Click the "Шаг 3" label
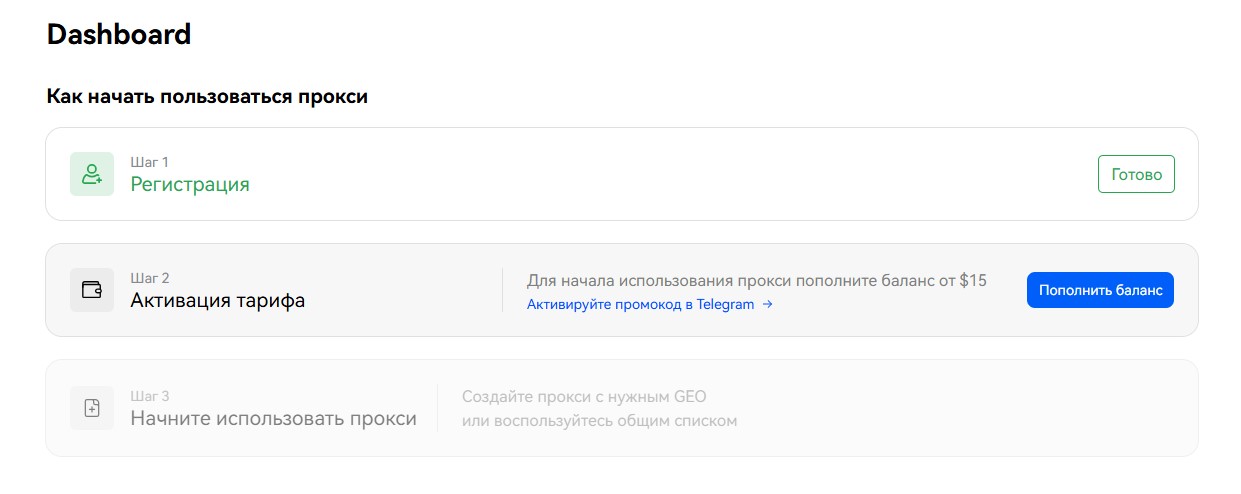1241x494 pixels. point(150,396)
